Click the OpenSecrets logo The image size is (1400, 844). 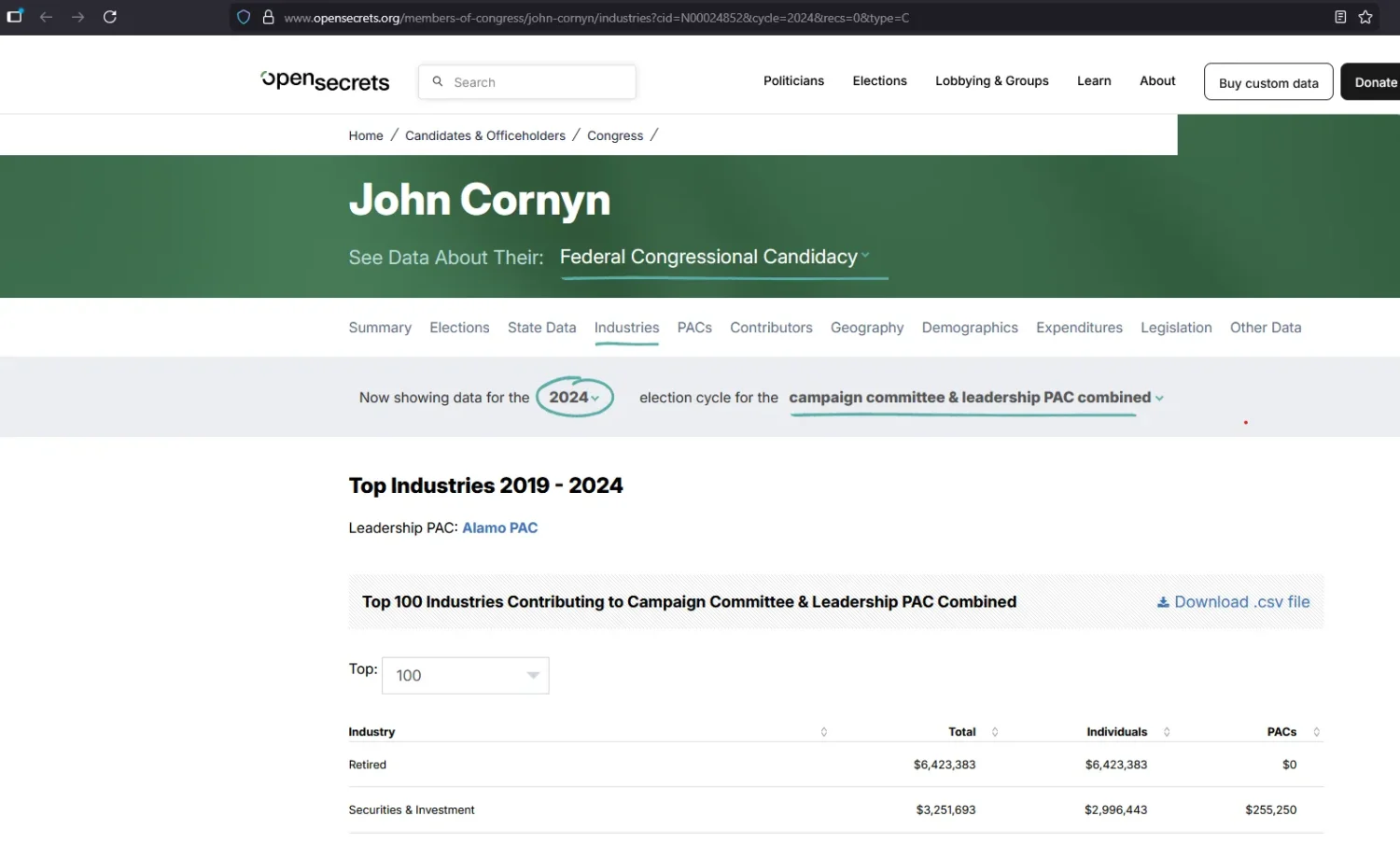pos(325,81)
